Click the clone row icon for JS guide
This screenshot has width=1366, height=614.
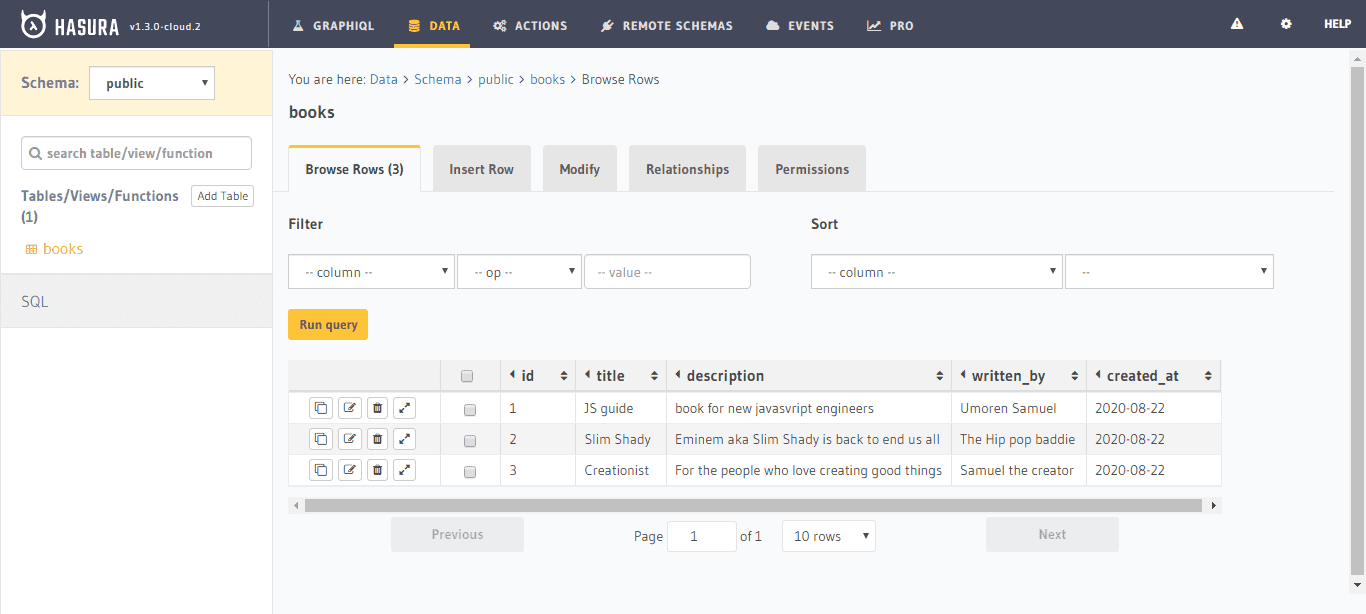[321, 408]
